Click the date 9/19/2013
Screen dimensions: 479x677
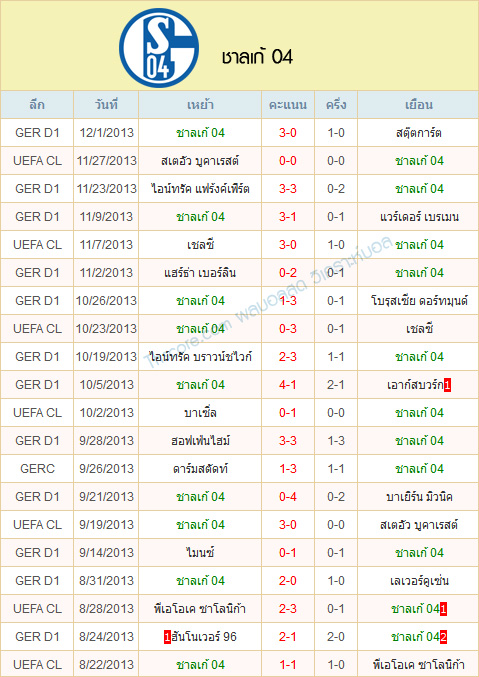tap(106, 525)
